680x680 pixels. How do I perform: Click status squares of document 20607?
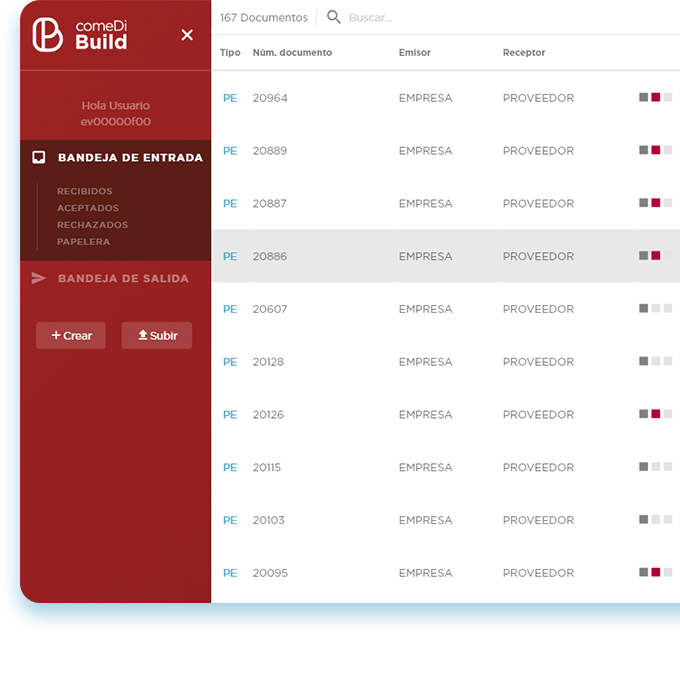pyautogui.click(x=655, y=308)
